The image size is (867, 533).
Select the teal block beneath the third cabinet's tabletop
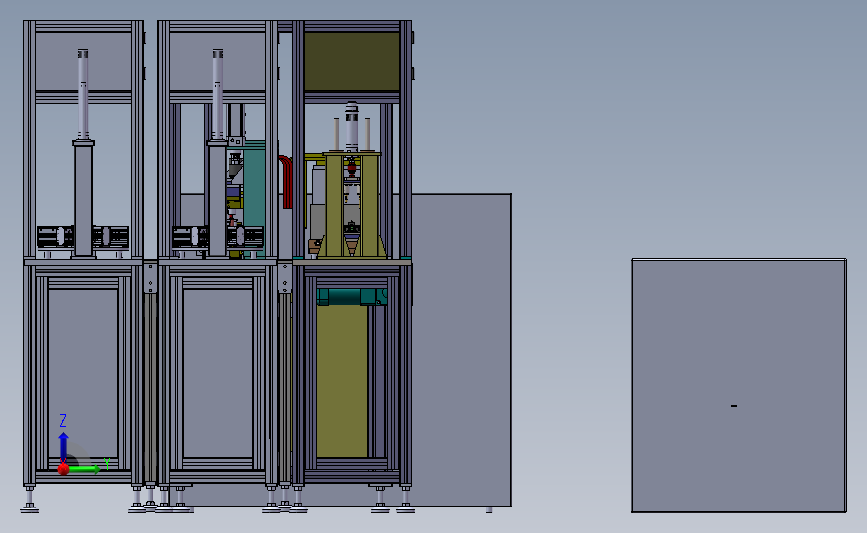(x=352, y=297)
